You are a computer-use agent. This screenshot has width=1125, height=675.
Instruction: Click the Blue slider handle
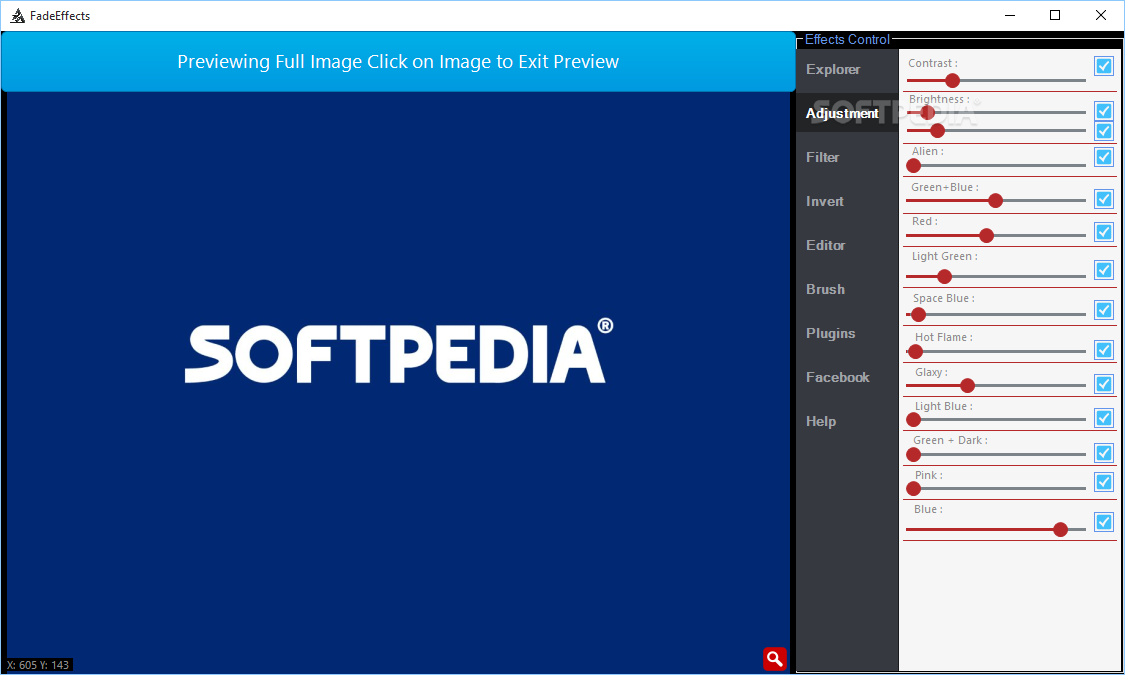point(1060,529)
